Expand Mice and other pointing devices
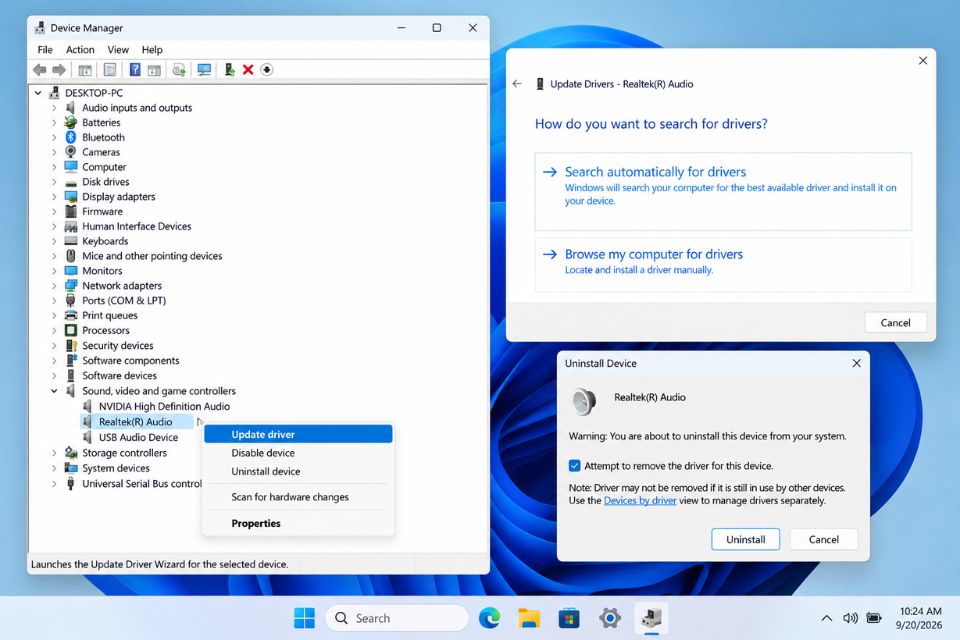This screenshot has width=960, height=640. point(54,256)
